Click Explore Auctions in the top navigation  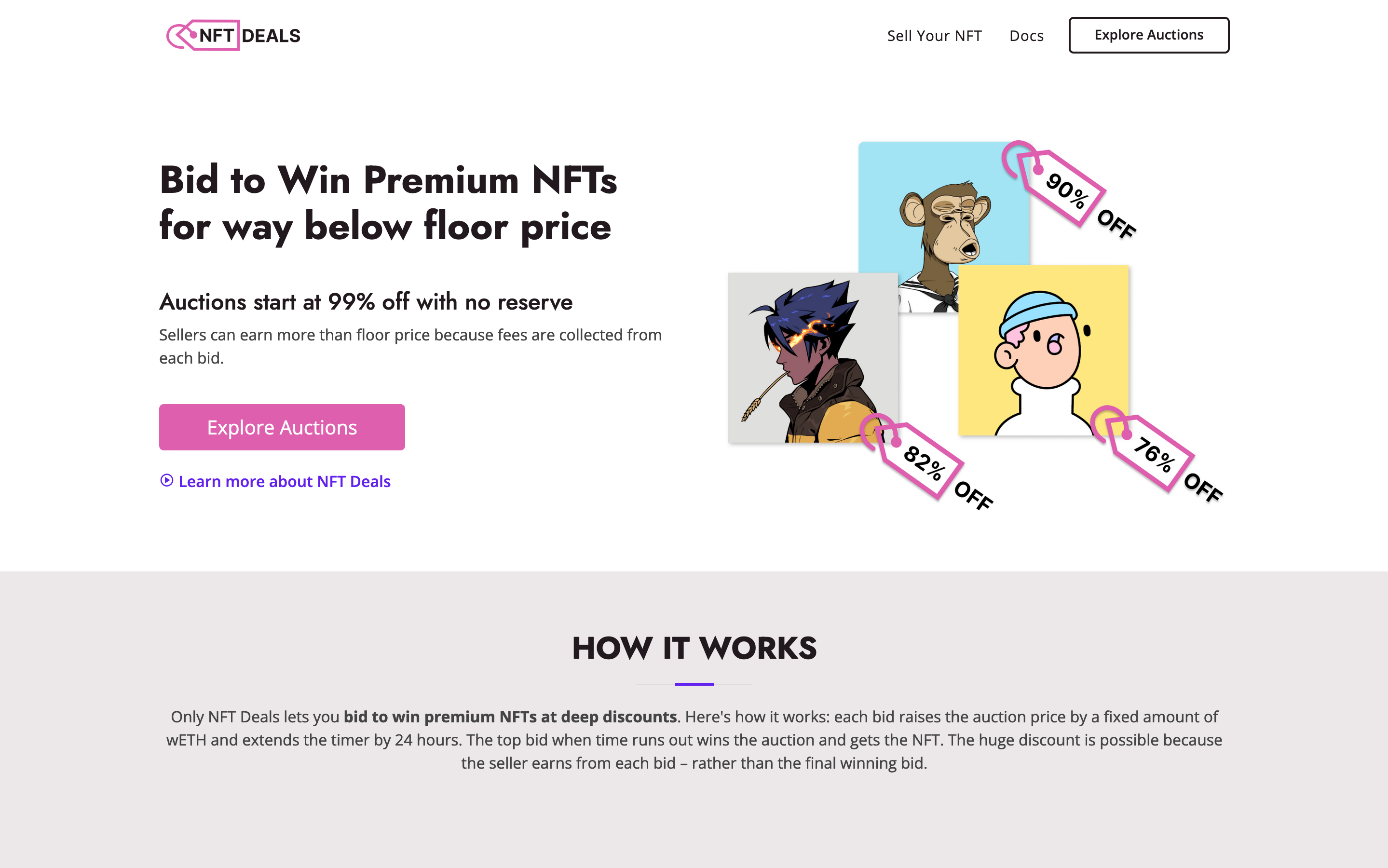coord(1149,35)
